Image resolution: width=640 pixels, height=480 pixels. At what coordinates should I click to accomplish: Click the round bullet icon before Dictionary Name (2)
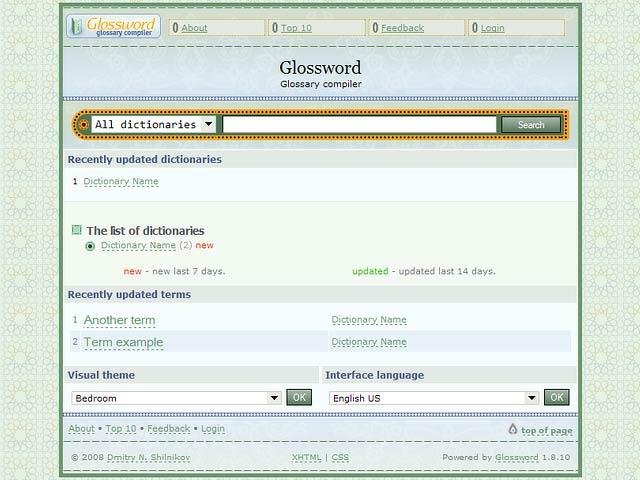[90, 246]
